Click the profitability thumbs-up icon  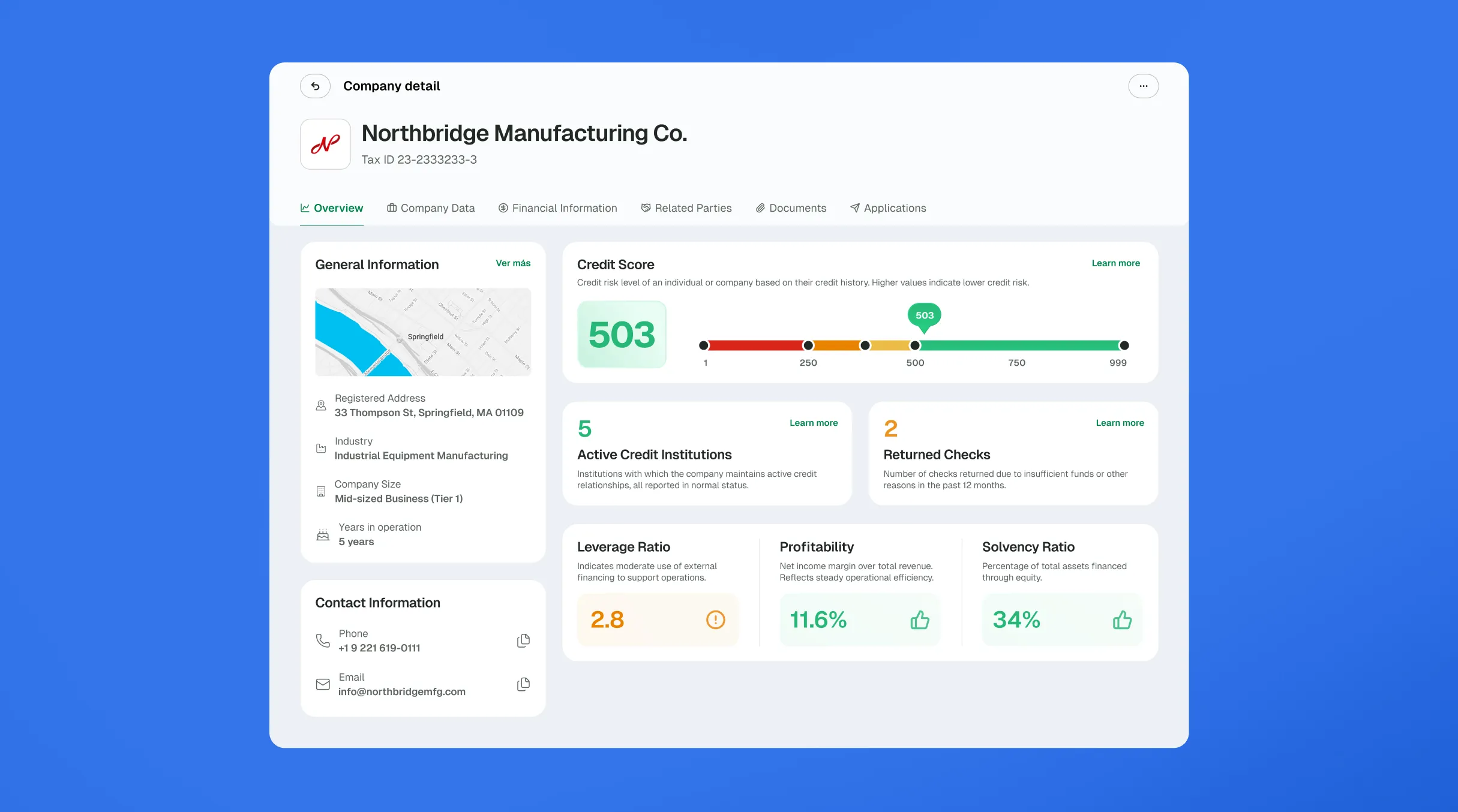[x=919, y=619]
